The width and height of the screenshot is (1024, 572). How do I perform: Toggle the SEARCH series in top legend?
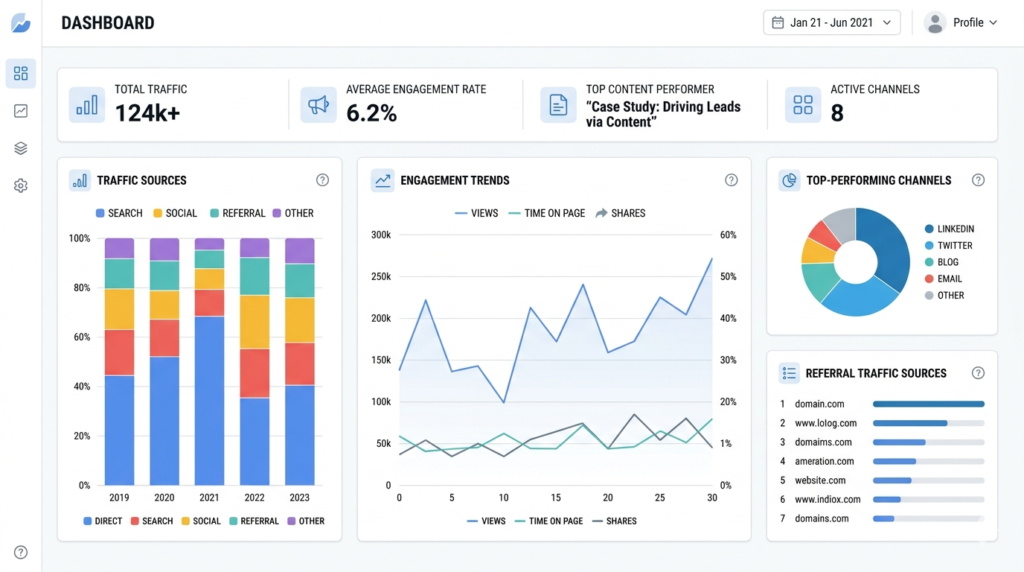[x=119, y=213]
